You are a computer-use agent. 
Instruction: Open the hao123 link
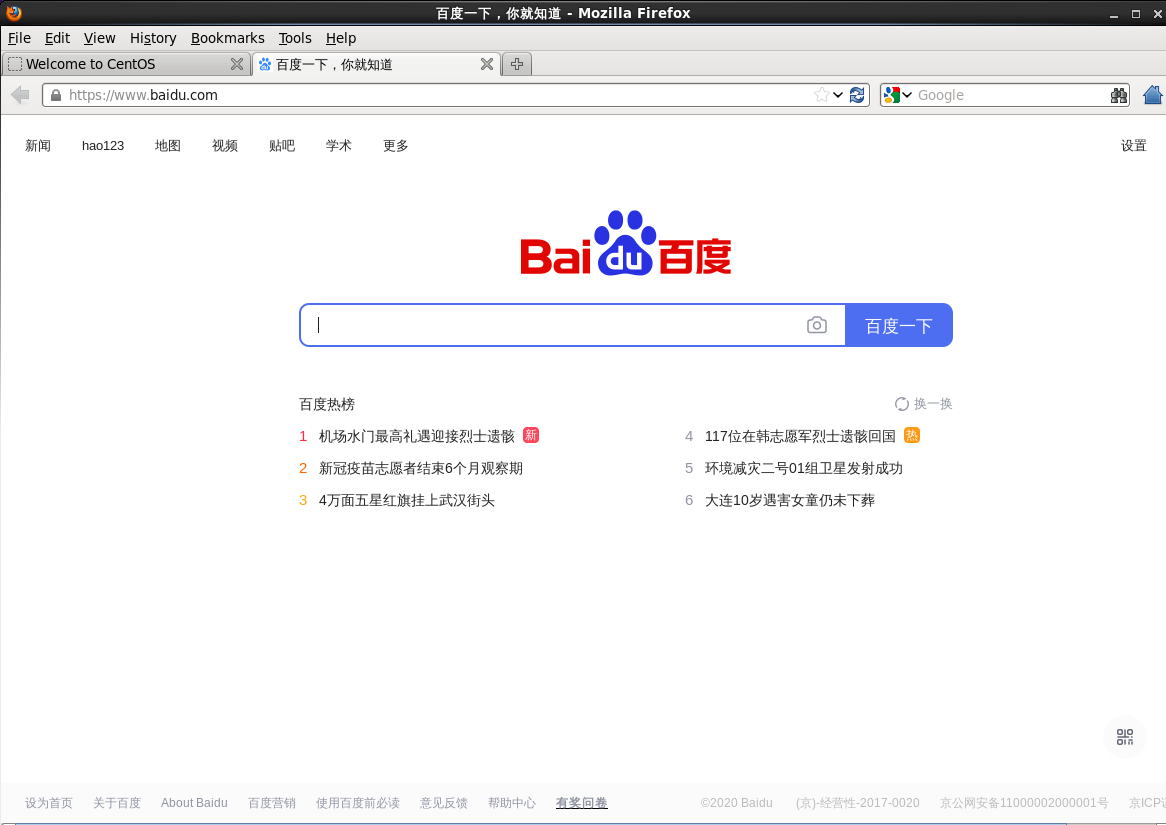point(103,146)
